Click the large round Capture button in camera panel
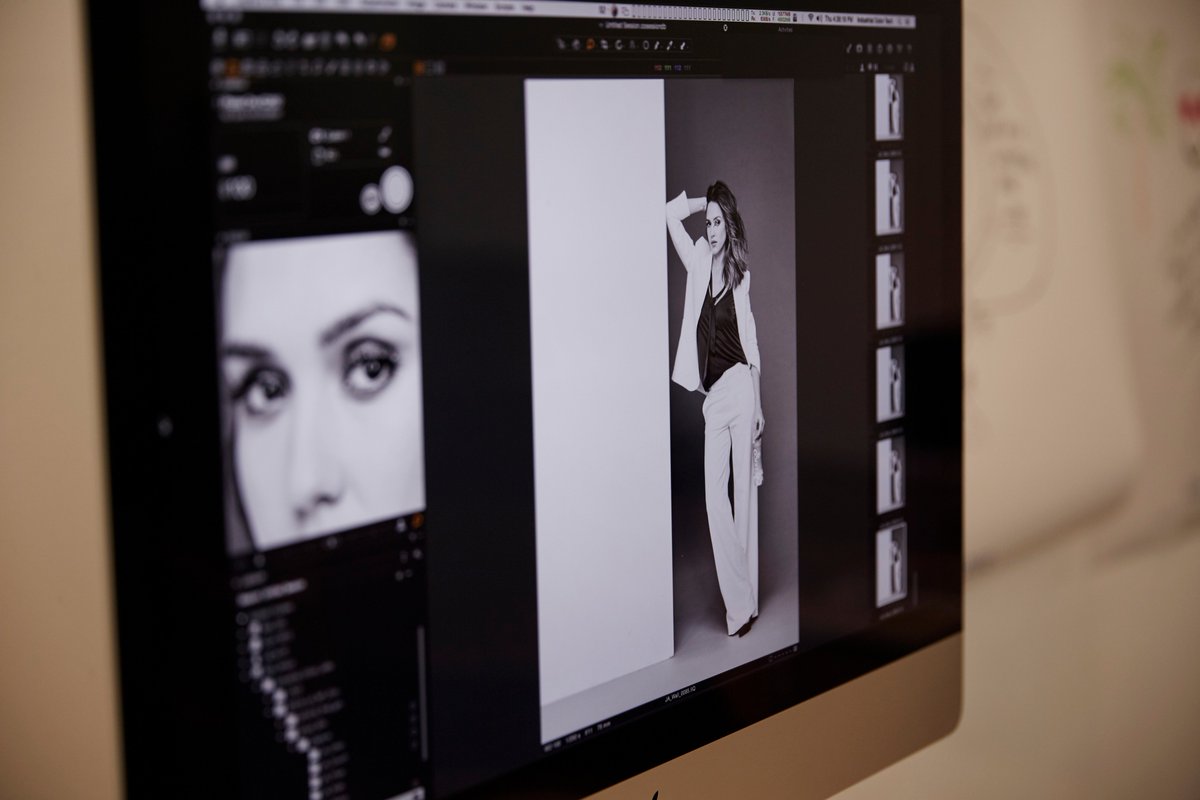 [x=397, y=189]
